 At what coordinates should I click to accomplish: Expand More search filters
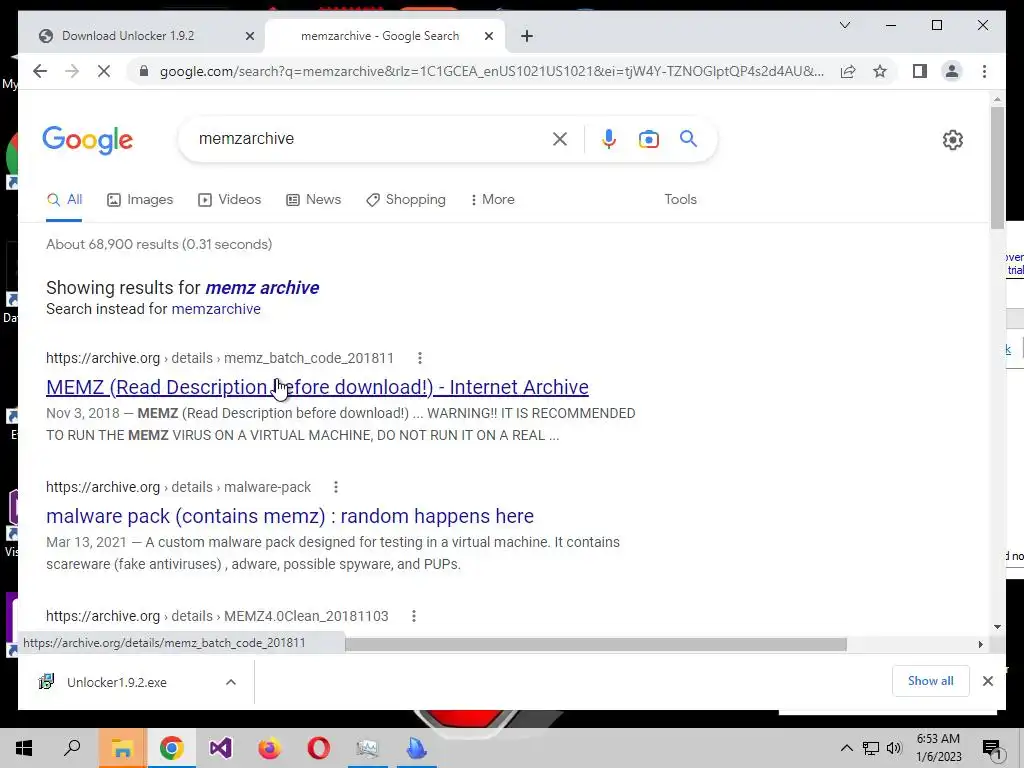492,199
